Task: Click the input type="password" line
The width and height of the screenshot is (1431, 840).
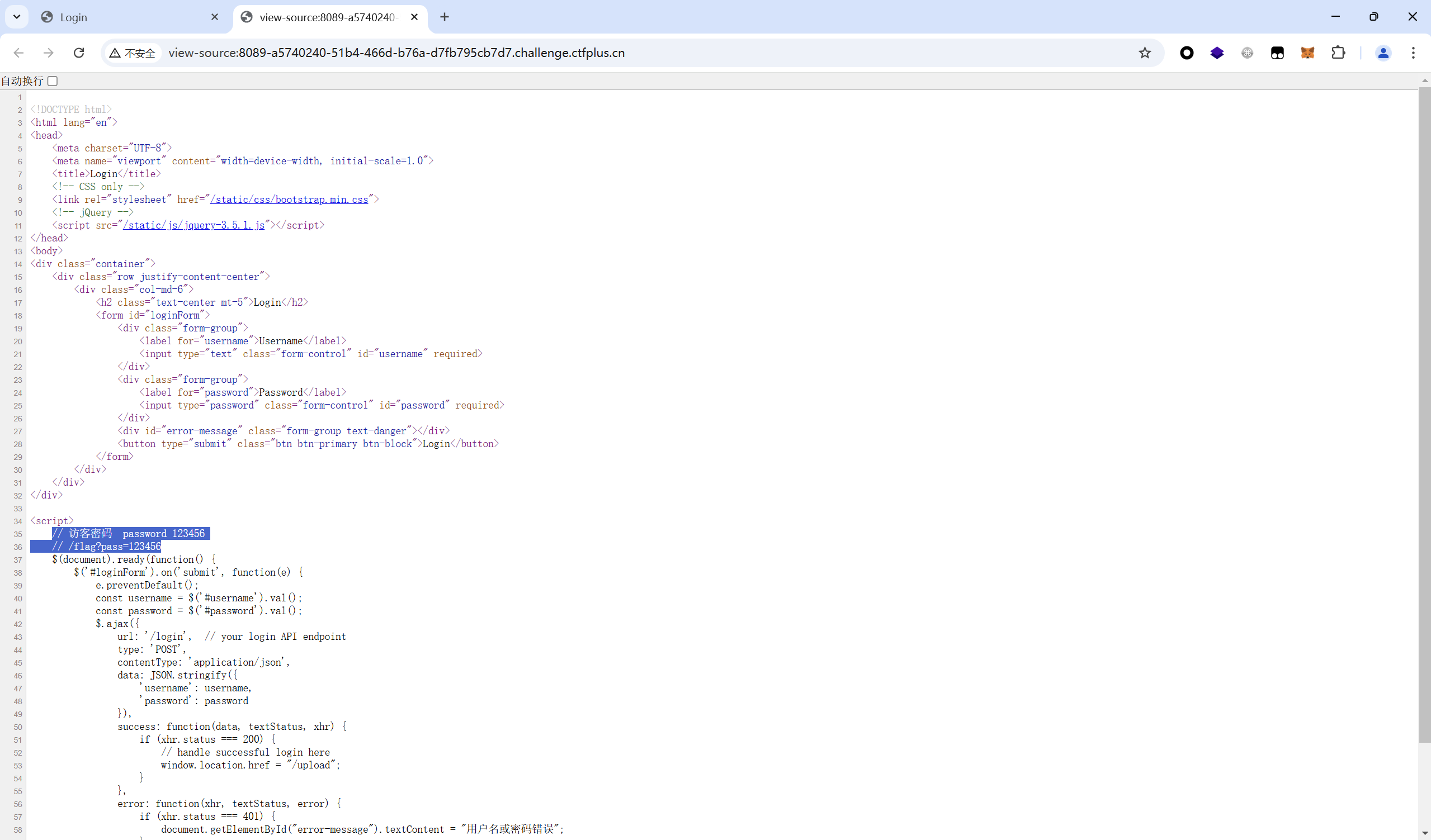Action: [322, 405]
